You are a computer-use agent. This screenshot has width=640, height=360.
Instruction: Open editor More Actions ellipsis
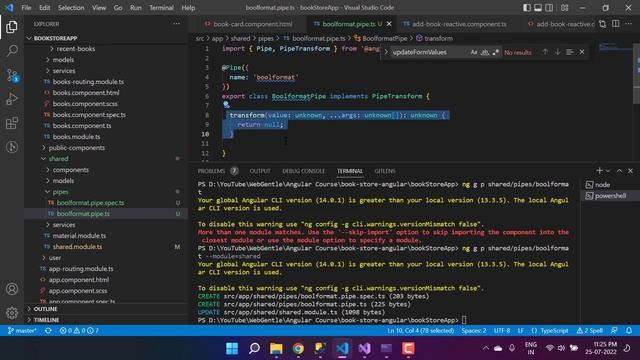629,24
